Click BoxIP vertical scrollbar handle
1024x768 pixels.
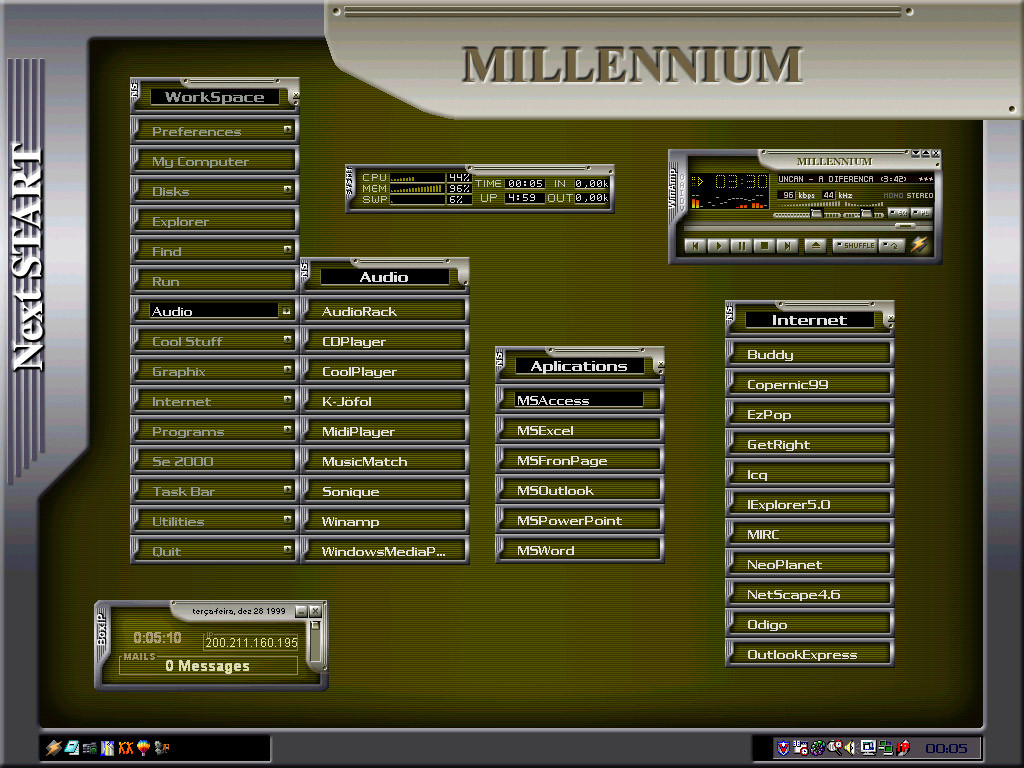(x=315, y=625)
